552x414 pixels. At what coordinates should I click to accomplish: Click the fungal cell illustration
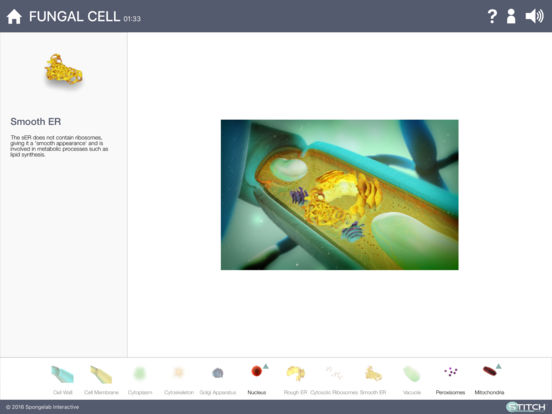click(x=339, y=195)
